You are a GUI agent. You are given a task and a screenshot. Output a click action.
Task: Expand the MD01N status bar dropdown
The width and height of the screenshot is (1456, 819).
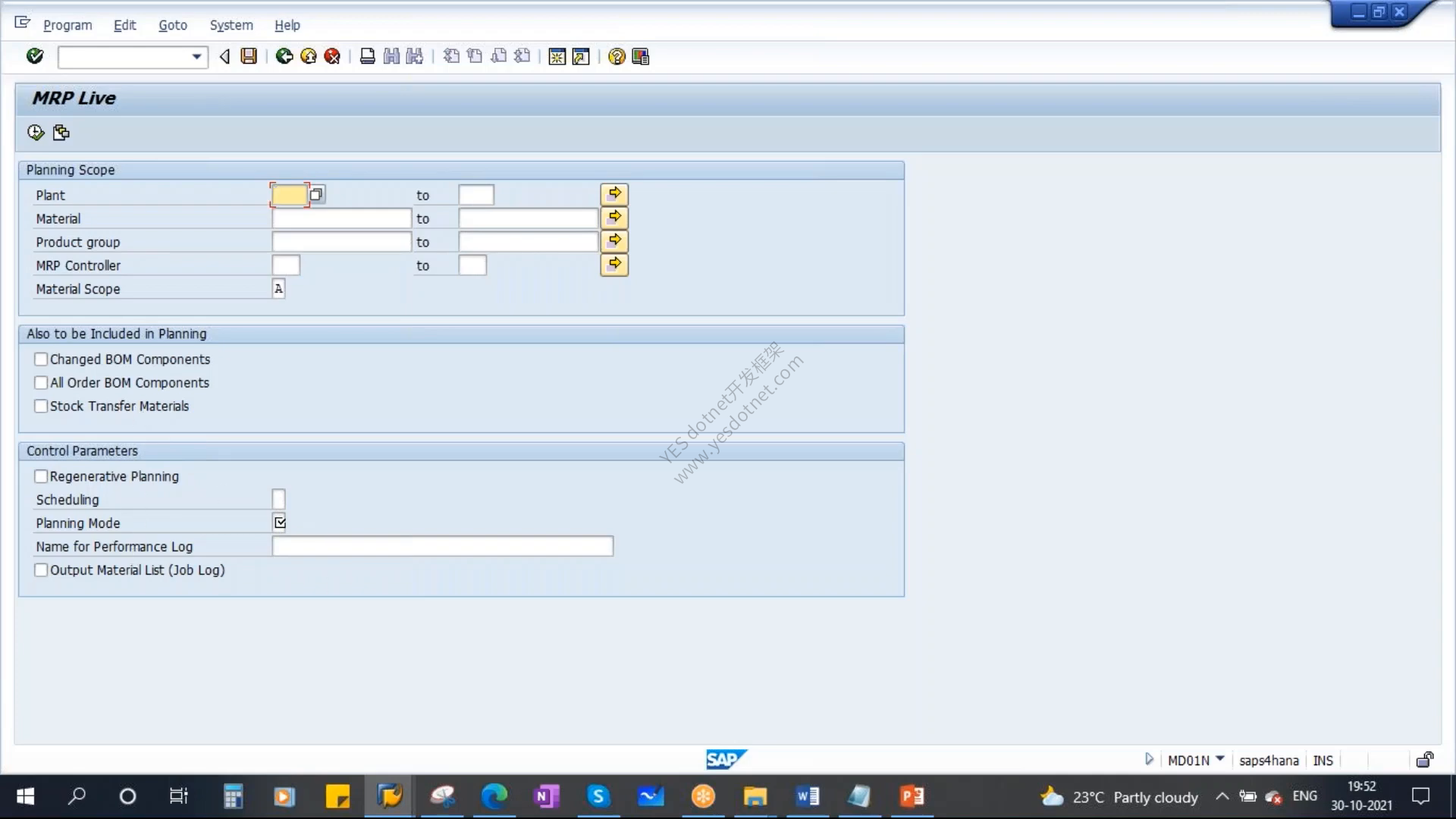(1219, 759)
